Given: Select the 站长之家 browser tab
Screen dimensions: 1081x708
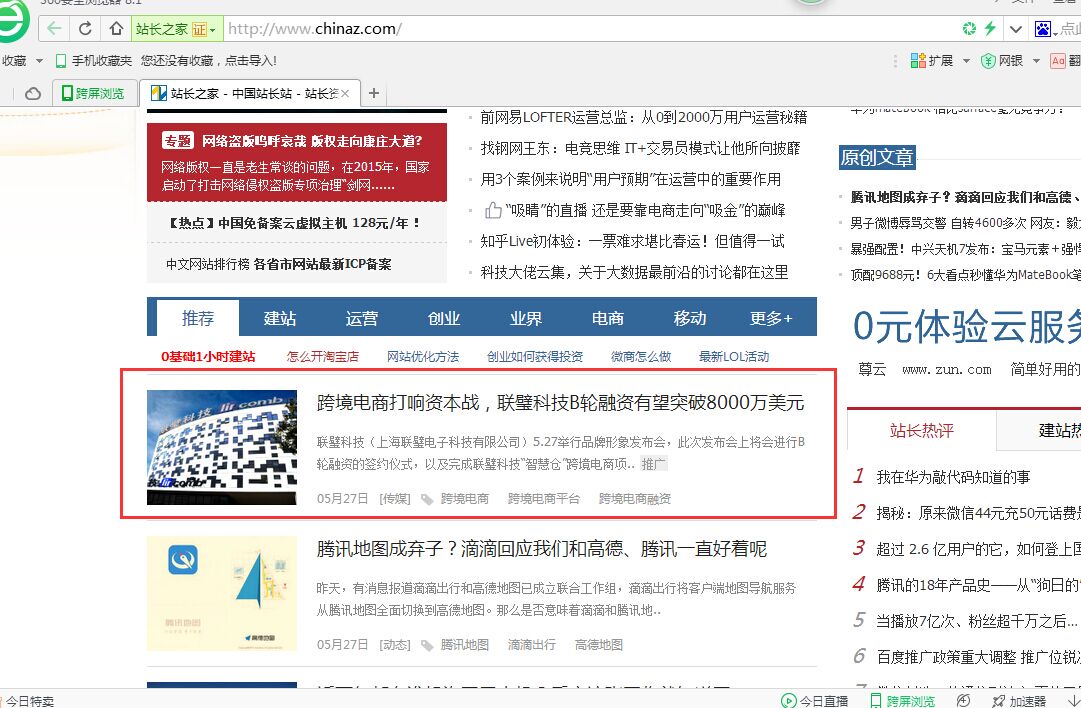Looking at the screenshot, I should pos(250,93).
